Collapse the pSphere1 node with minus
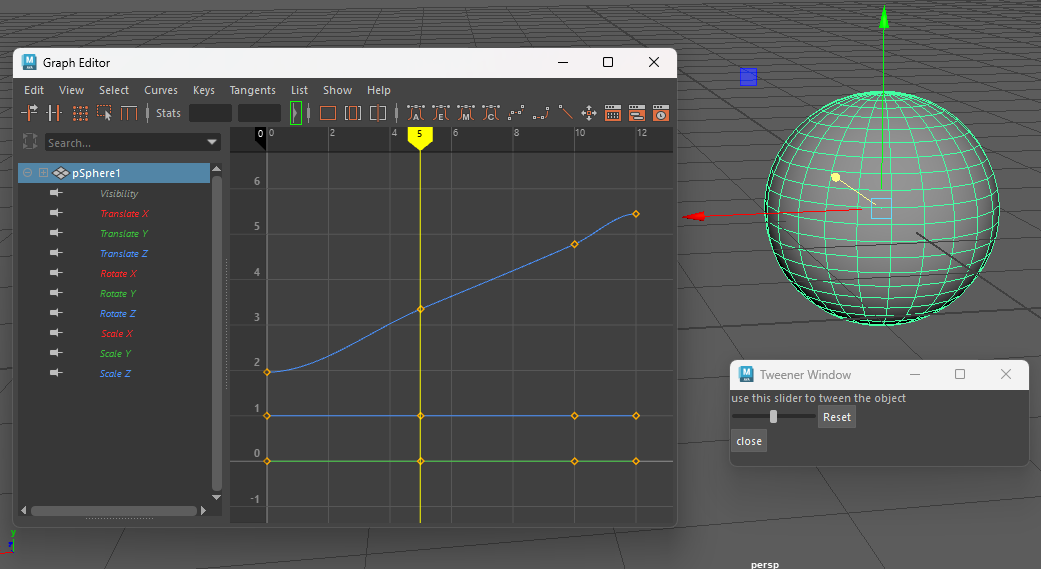Image resolution: width=1041 pixels, height=569 pixels. (27, 173)
